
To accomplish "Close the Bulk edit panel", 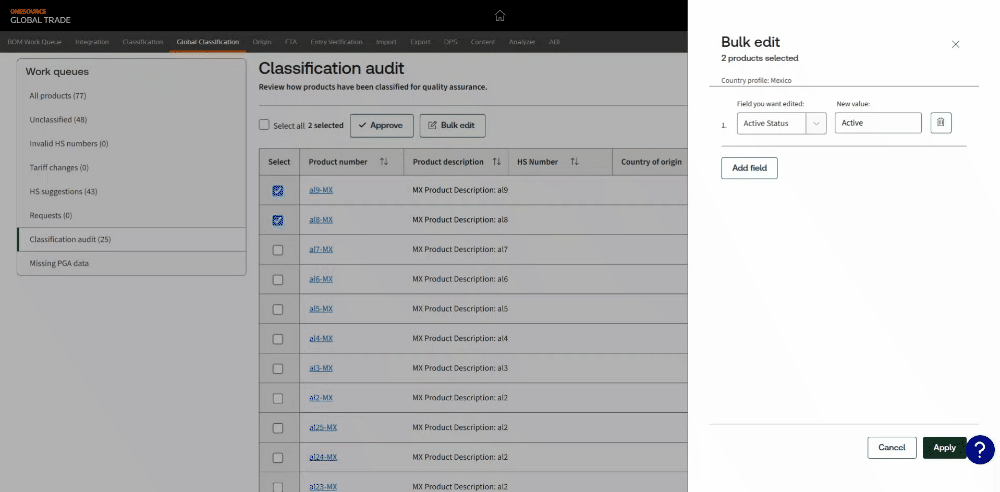I will (x=955, y=44).
